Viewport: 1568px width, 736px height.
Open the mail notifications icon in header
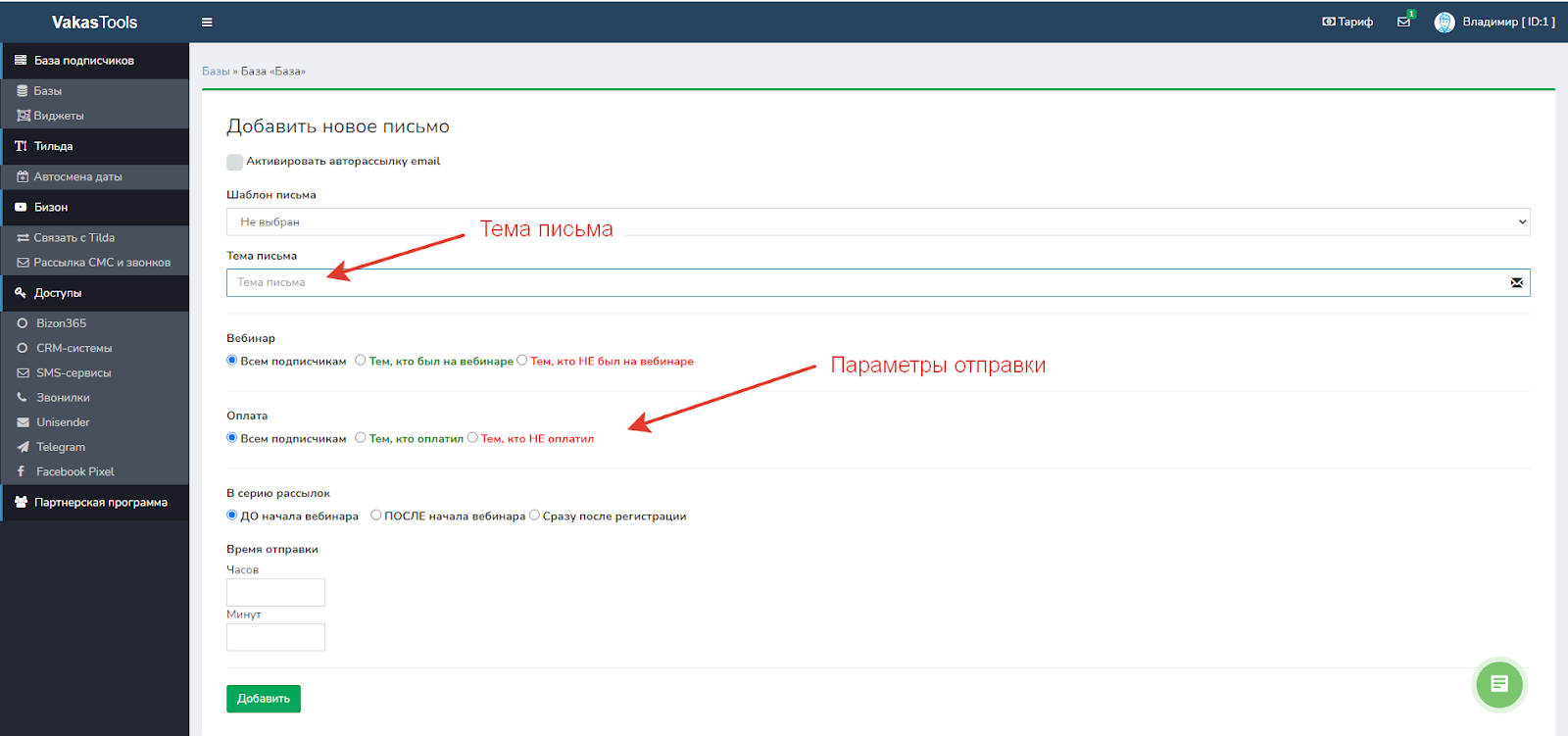[x=1403, y=22]
